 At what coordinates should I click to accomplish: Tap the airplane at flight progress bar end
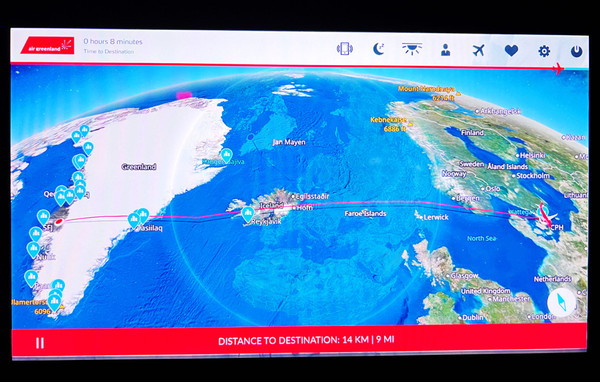[558, 69]
